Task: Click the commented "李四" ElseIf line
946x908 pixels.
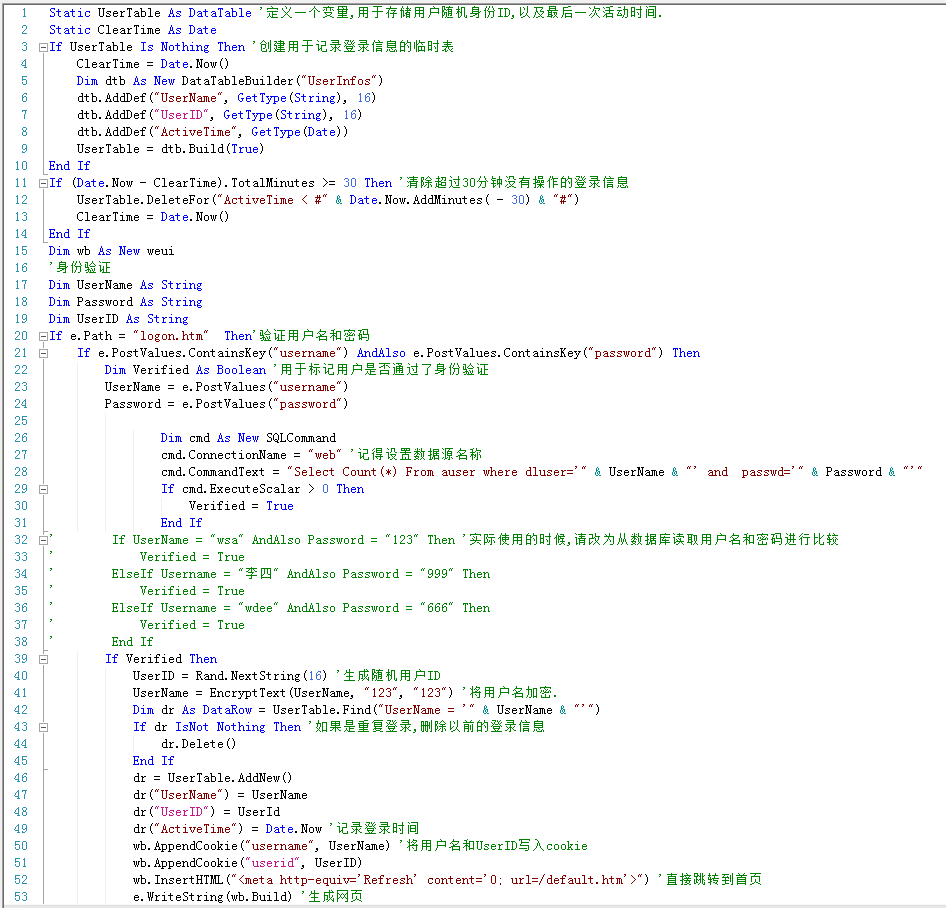Action: click(x=300, y=574)
